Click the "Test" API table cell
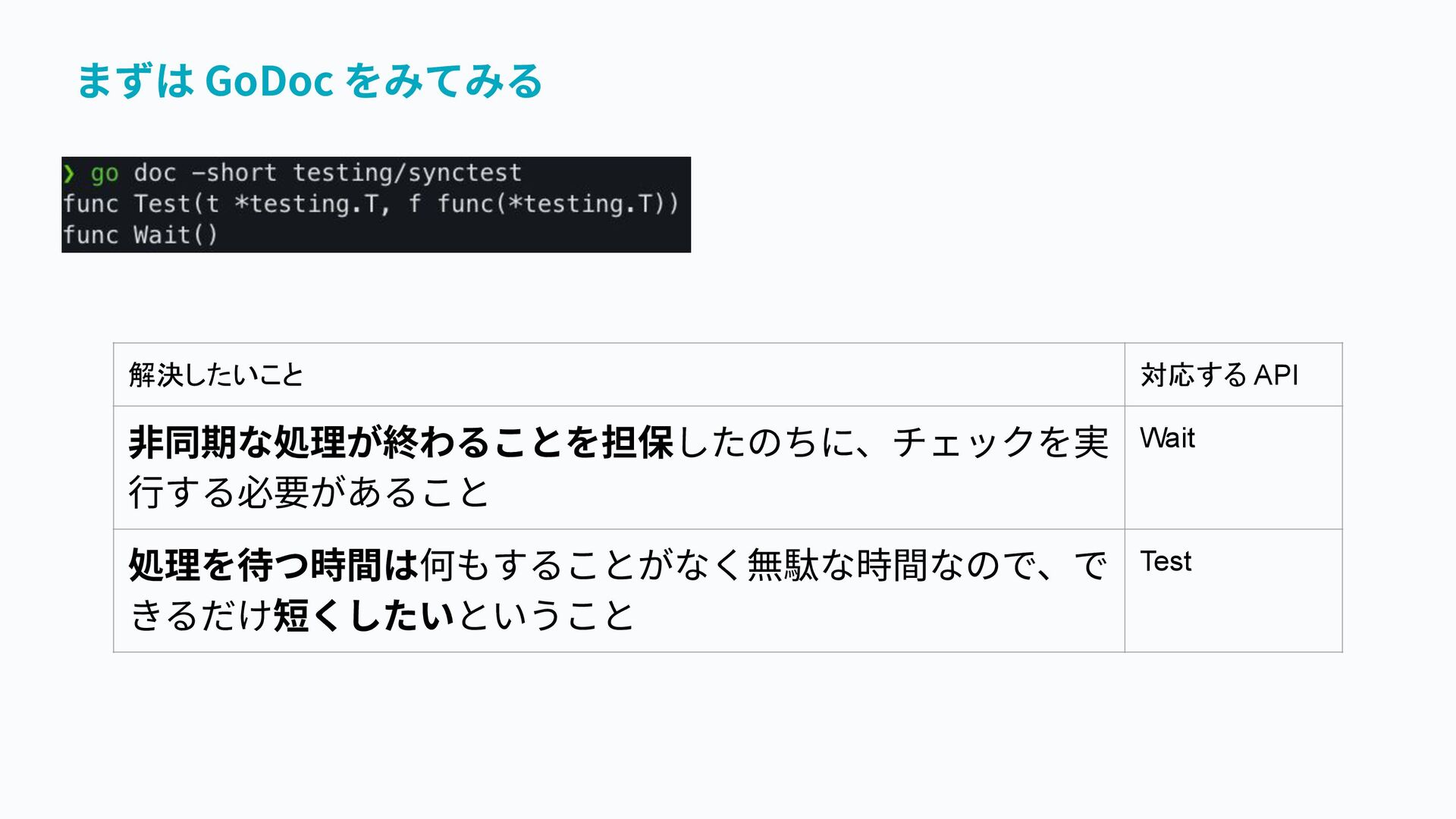Screen dimensions: 1456x819 pyautogui.click(x=1166, y=562)
